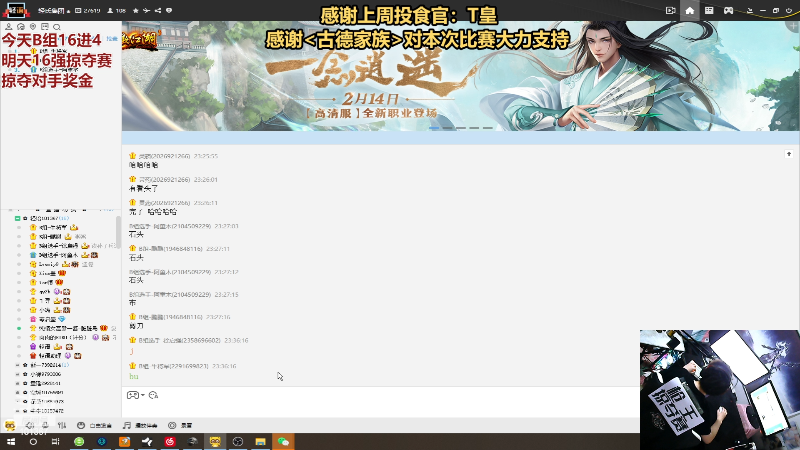Click the timestamp 23:27:11 message header
This screenshot has width=800, height=450.
point(180,248)
